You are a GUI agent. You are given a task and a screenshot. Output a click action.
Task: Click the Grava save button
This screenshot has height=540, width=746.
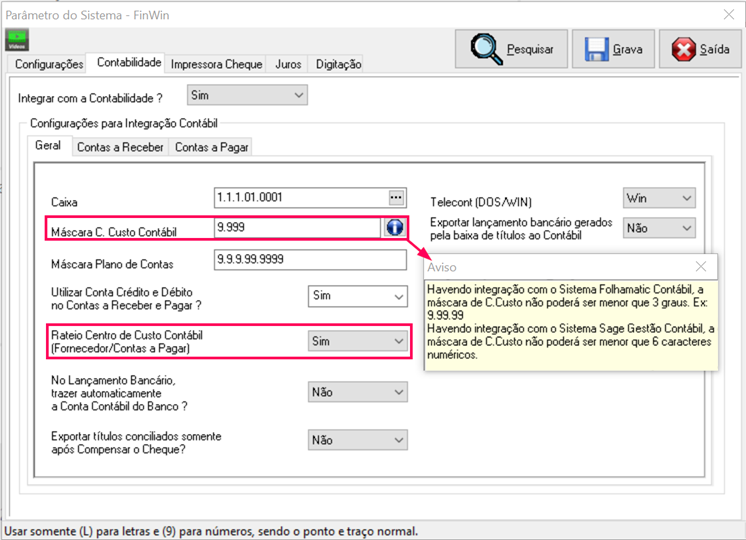tap(614, 49)
